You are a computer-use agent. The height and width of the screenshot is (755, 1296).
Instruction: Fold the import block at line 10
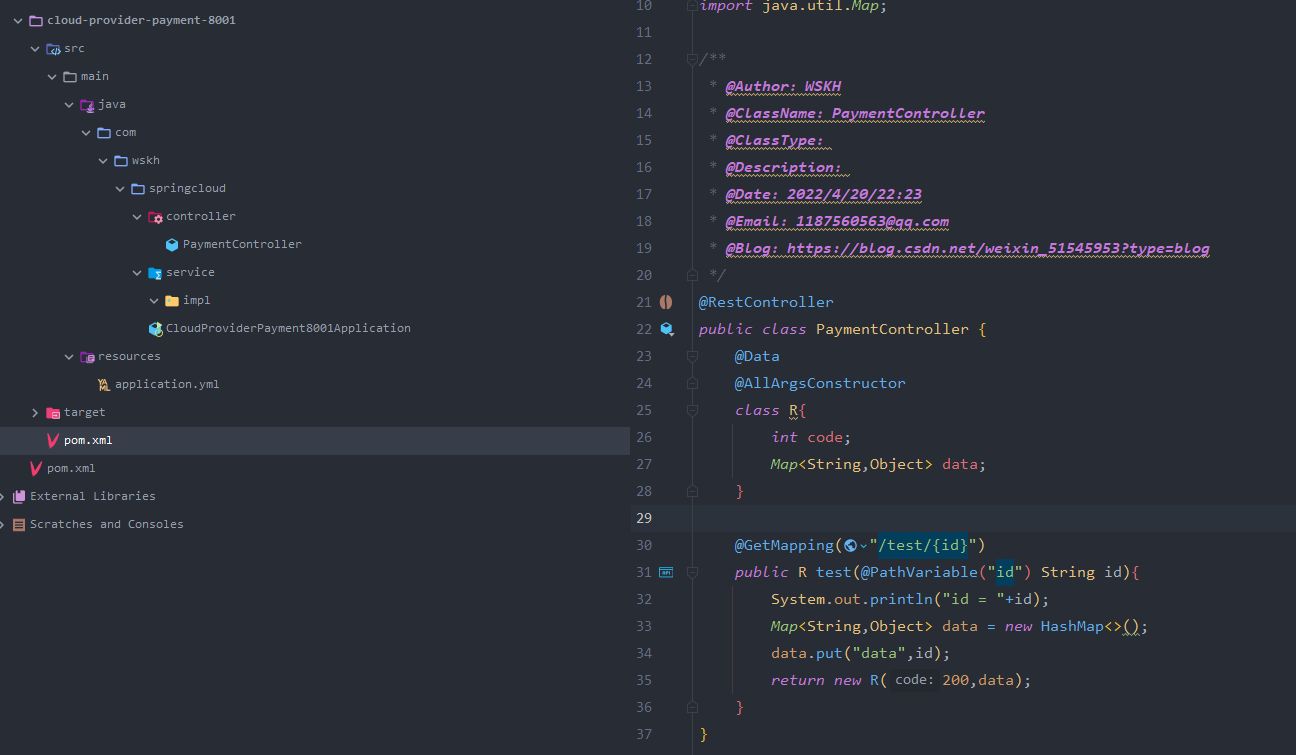(x=692, y=6)
